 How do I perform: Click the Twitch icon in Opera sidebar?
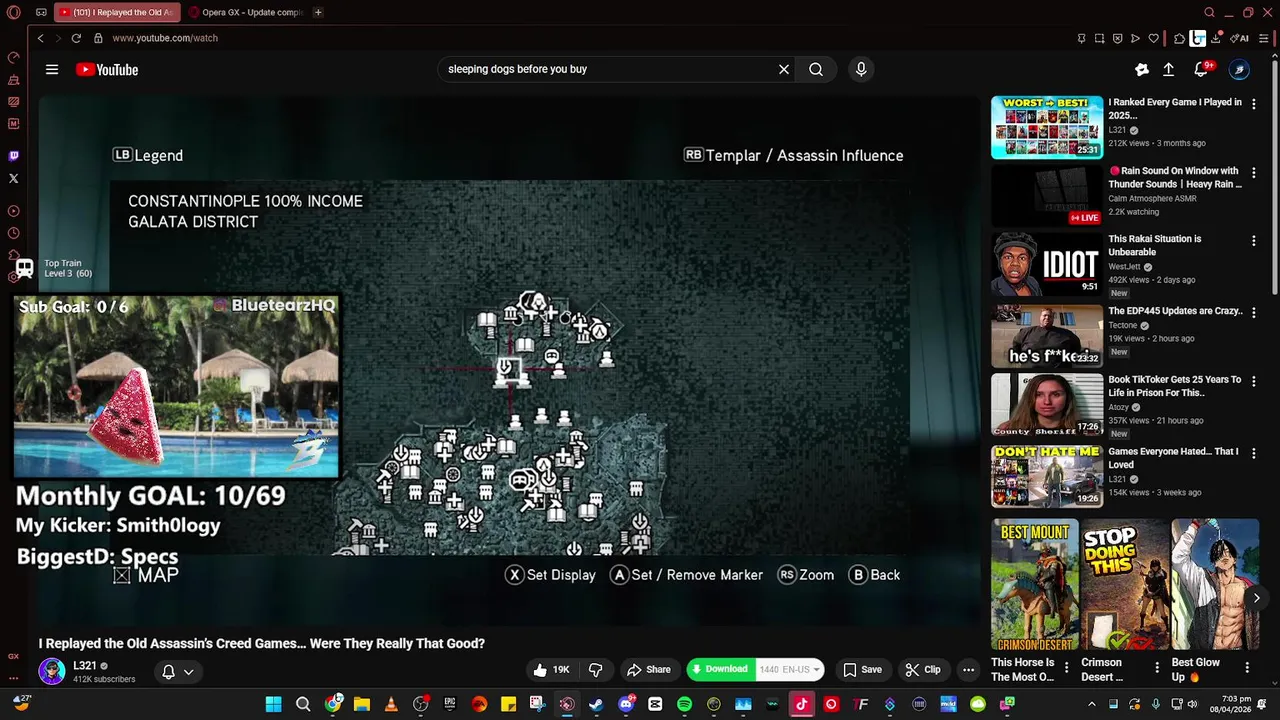click(x=13, y=156)
